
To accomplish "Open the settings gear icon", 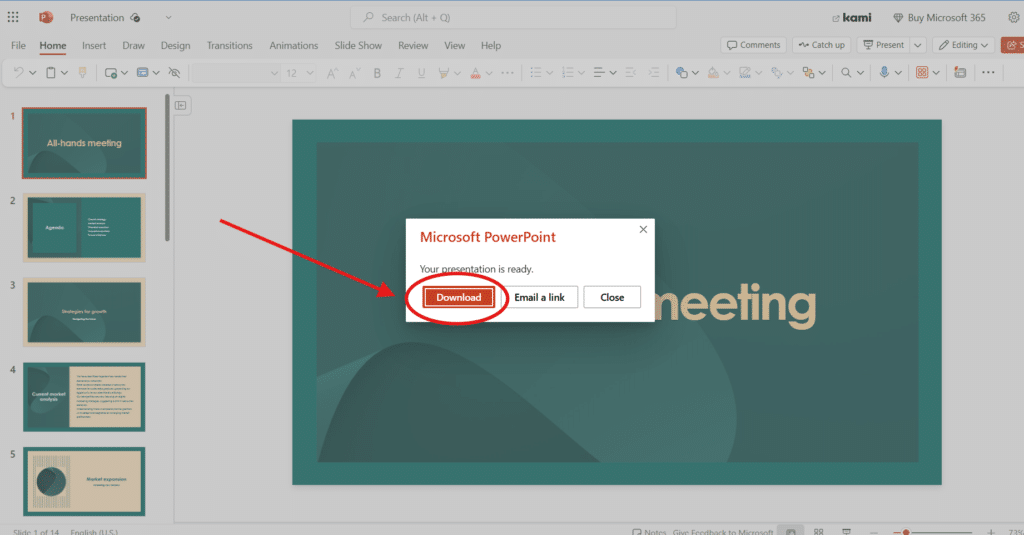I will 1014,18.
